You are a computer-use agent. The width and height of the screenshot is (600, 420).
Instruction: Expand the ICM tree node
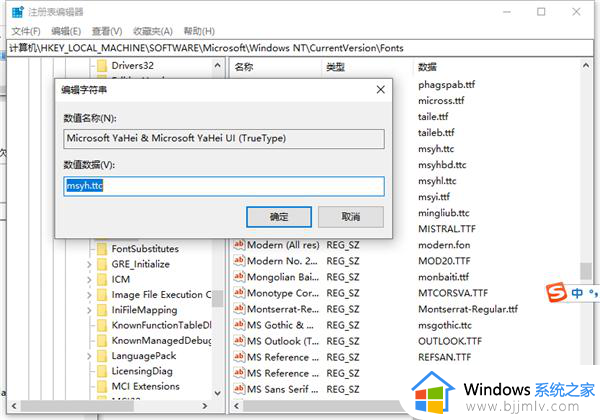point(89,280)
